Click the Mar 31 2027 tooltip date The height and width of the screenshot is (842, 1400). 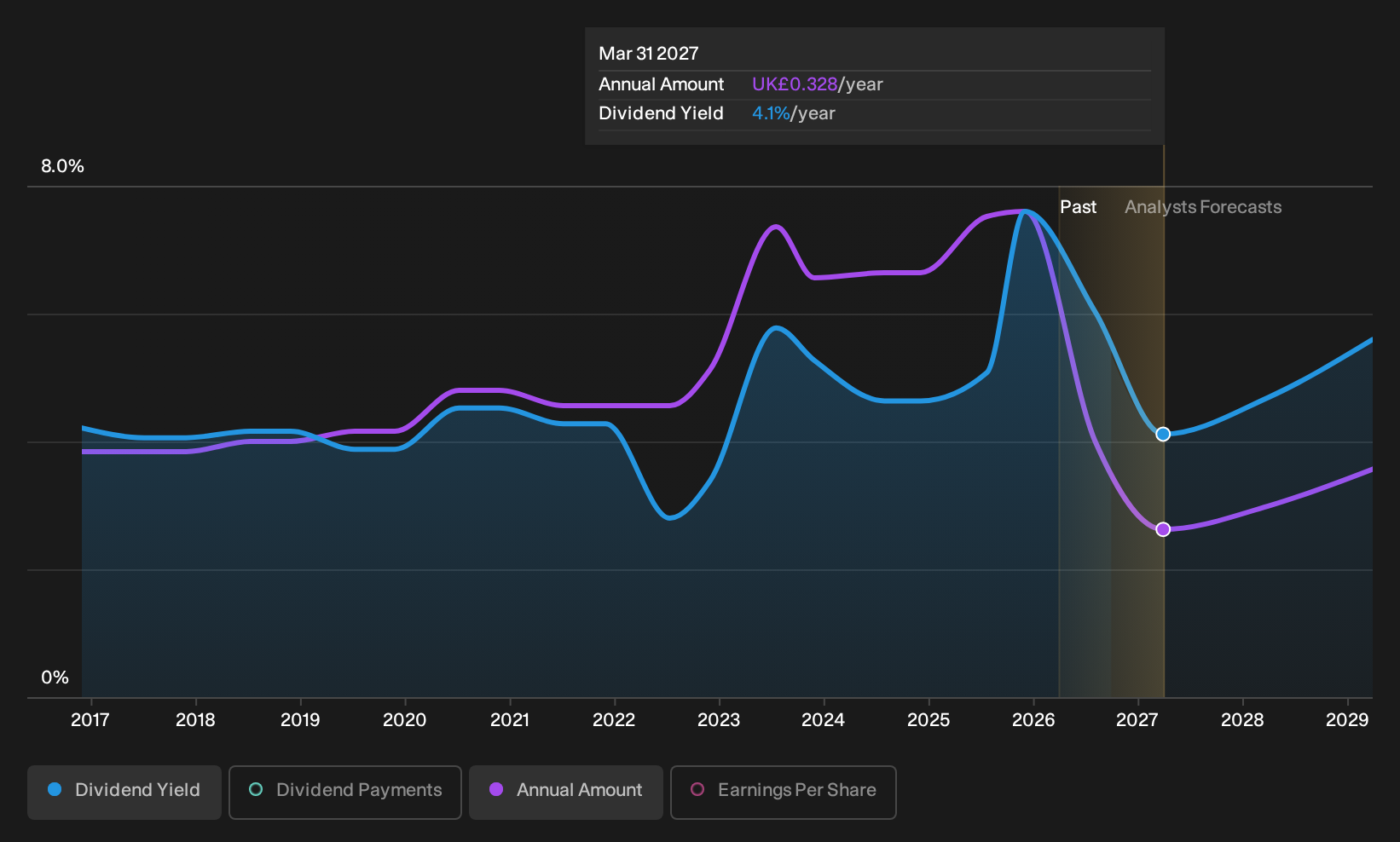pos(649,54)
